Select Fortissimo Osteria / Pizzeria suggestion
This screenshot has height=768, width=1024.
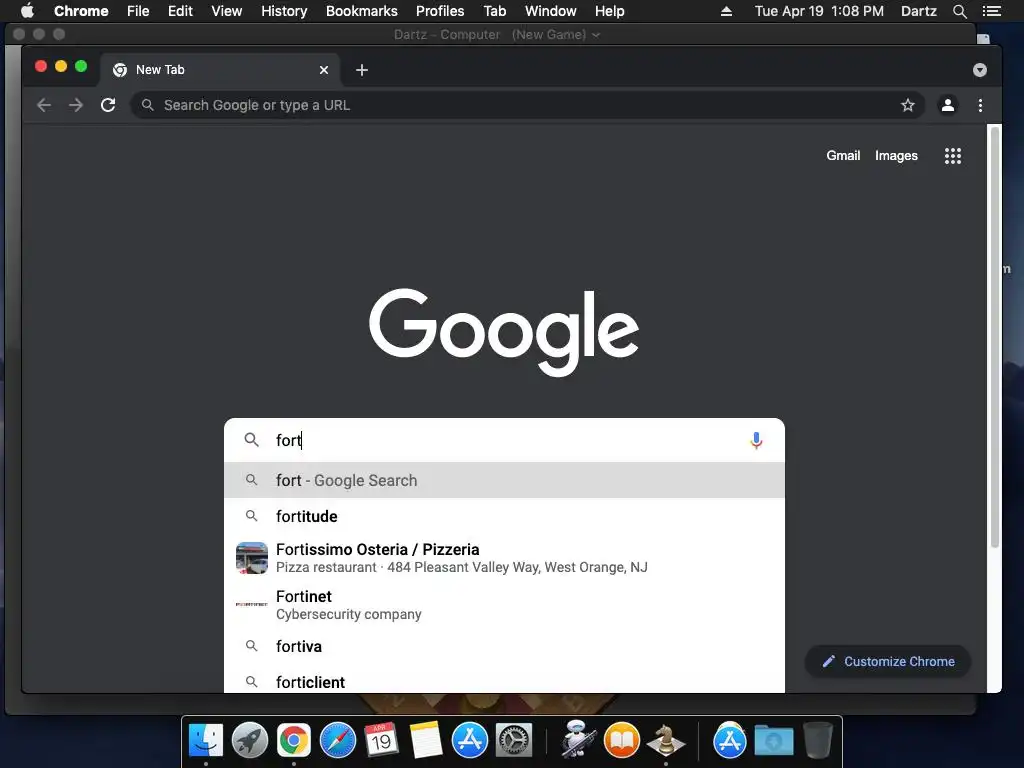504,558
